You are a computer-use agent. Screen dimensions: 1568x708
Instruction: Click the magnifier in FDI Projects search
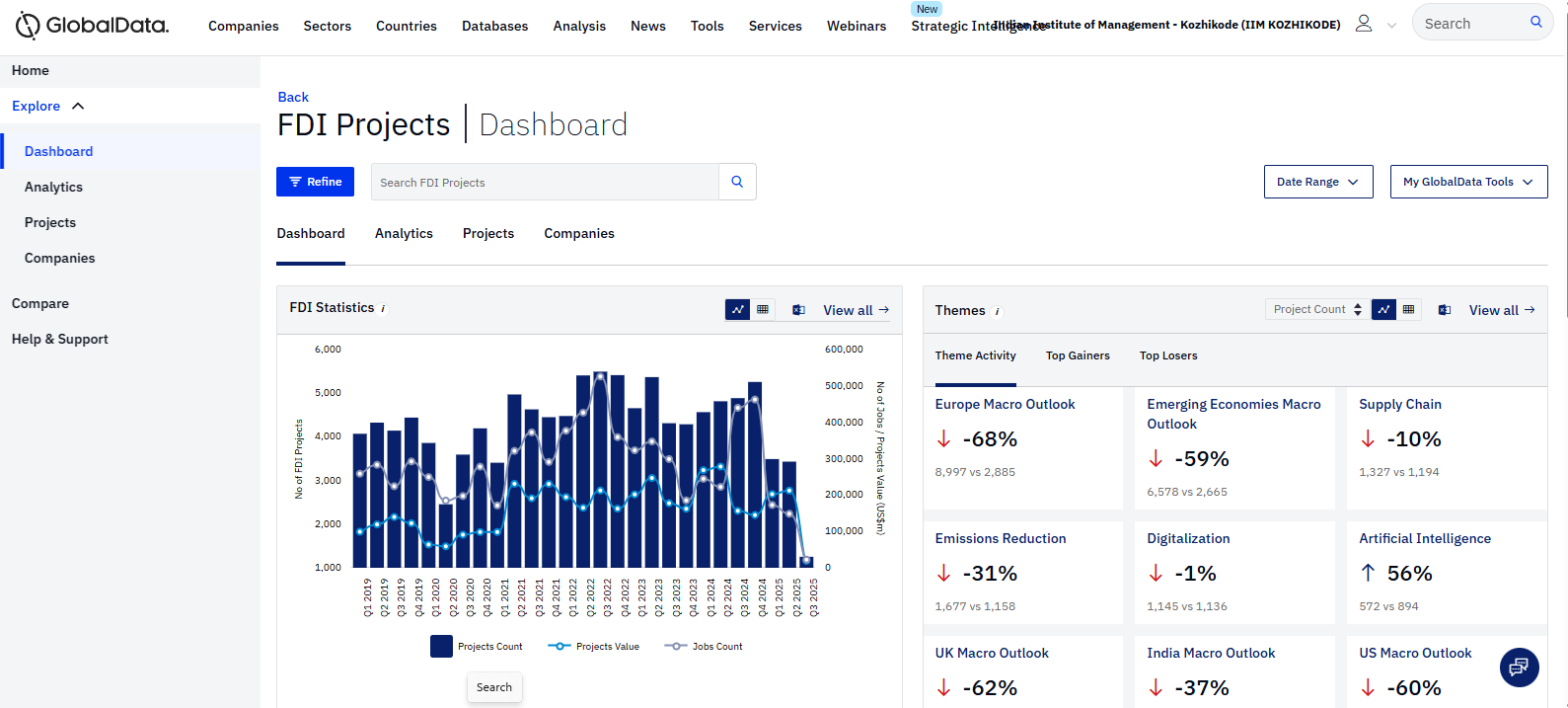[x=737, y=182]
